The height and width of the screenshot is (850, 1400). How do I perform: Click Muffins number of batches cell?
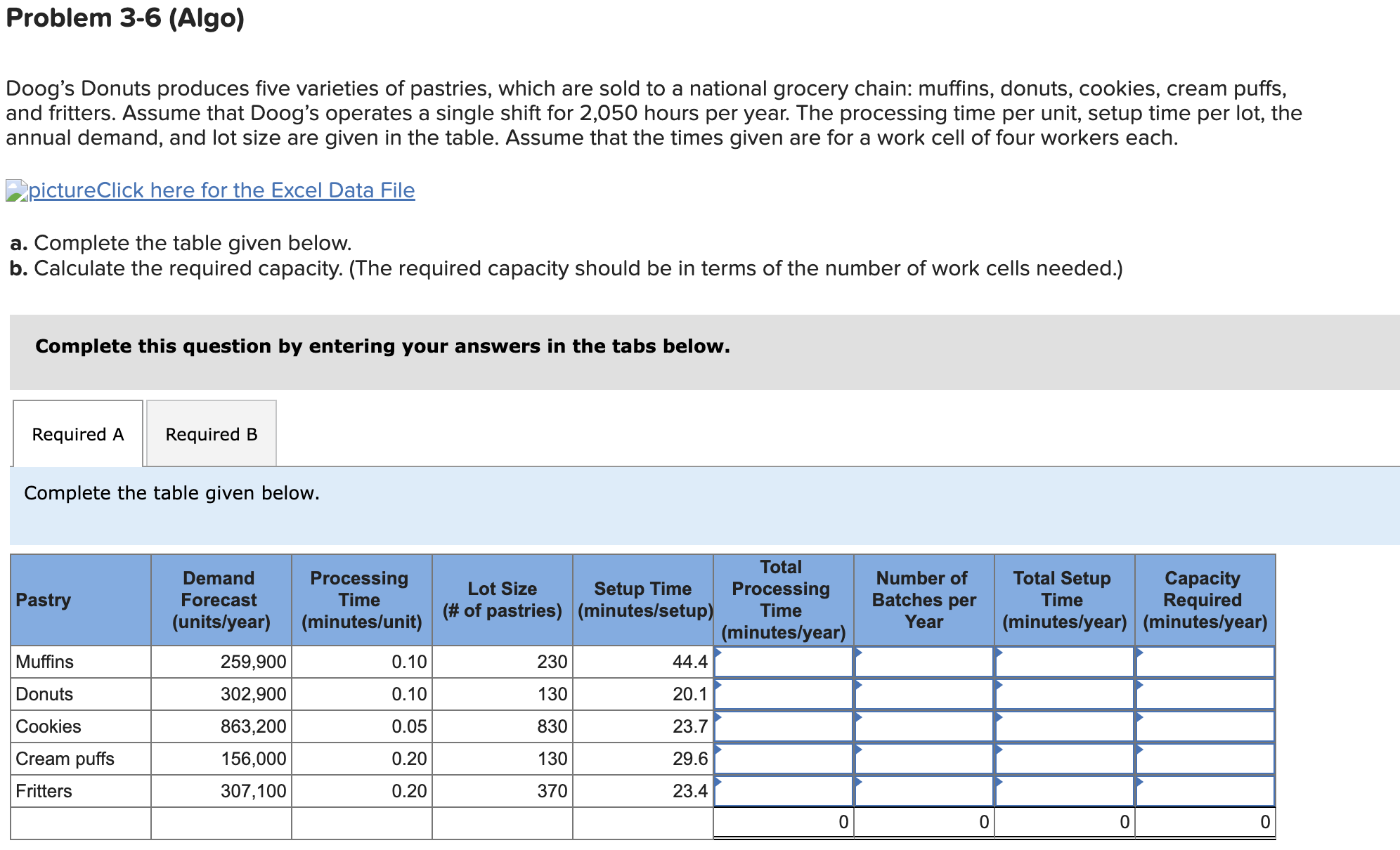923,662
